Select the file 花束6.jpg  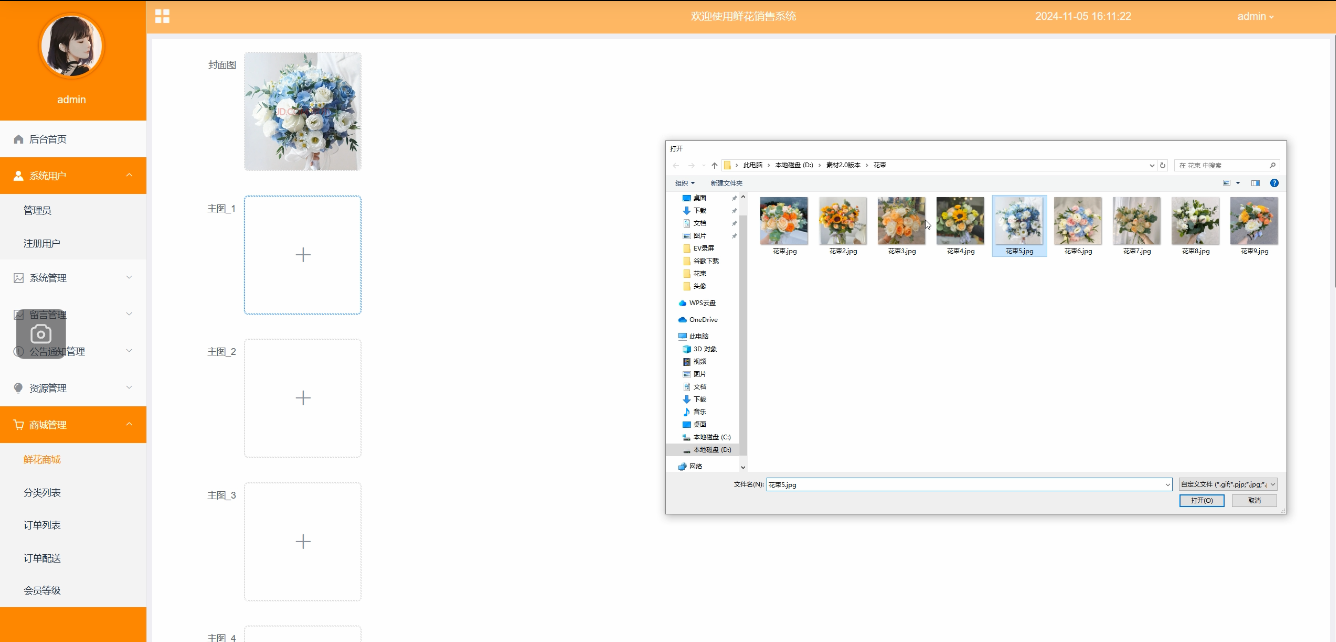tap(1078, 226)
